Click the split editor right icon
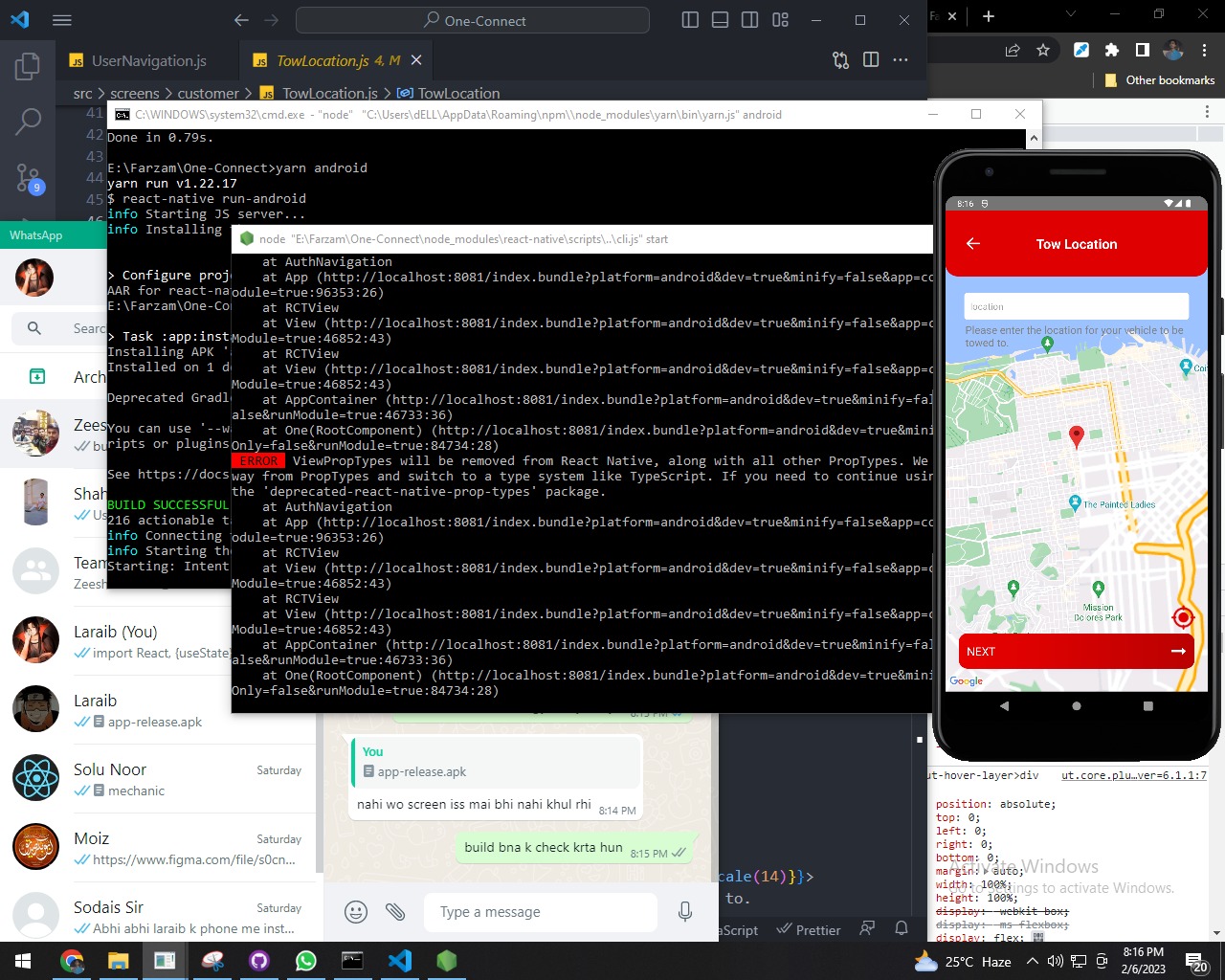Viewport: 1225px width, 980px height. (871, 60)
